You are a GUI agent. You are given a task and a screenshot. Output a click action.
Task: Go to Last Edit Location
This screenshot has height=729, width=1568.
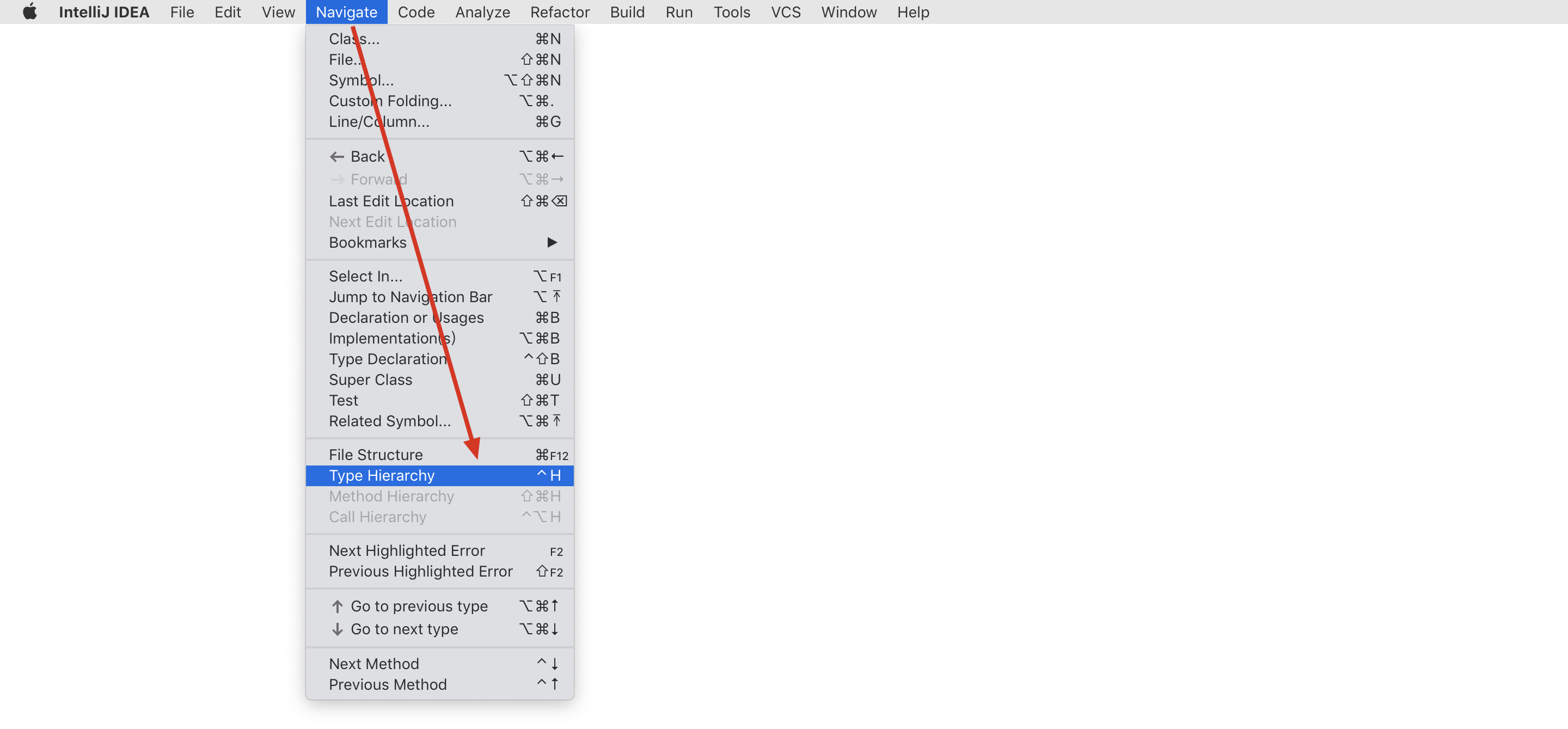(392, 200)
